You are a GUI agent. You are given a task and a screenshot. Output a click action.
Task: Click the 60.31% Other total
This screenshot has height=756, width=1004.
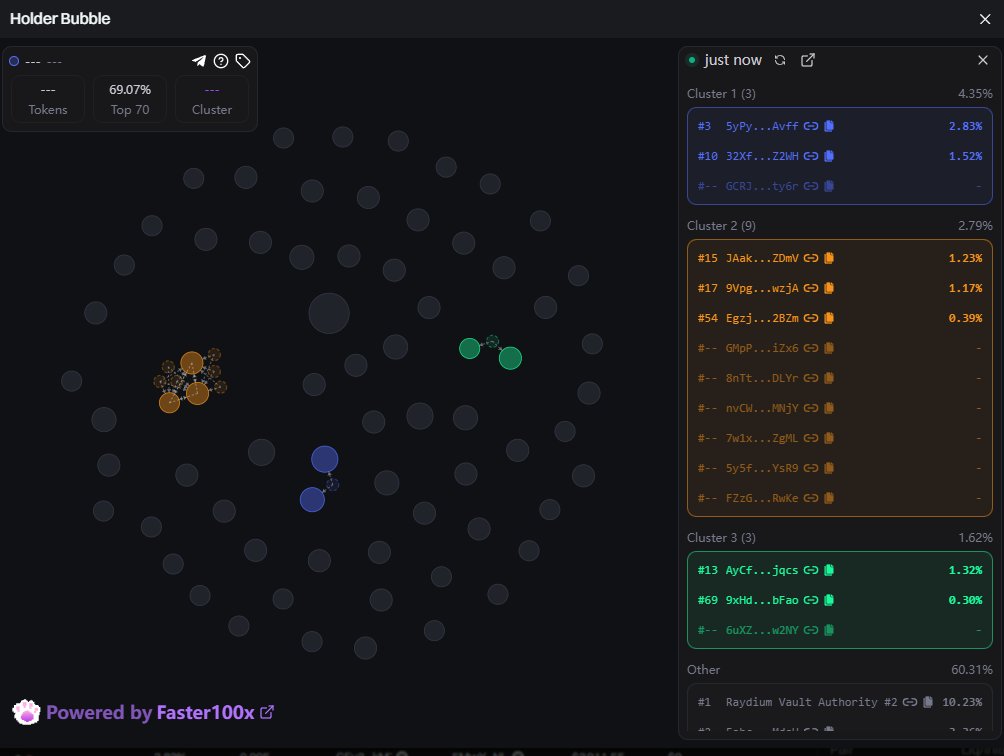[971, 670]
